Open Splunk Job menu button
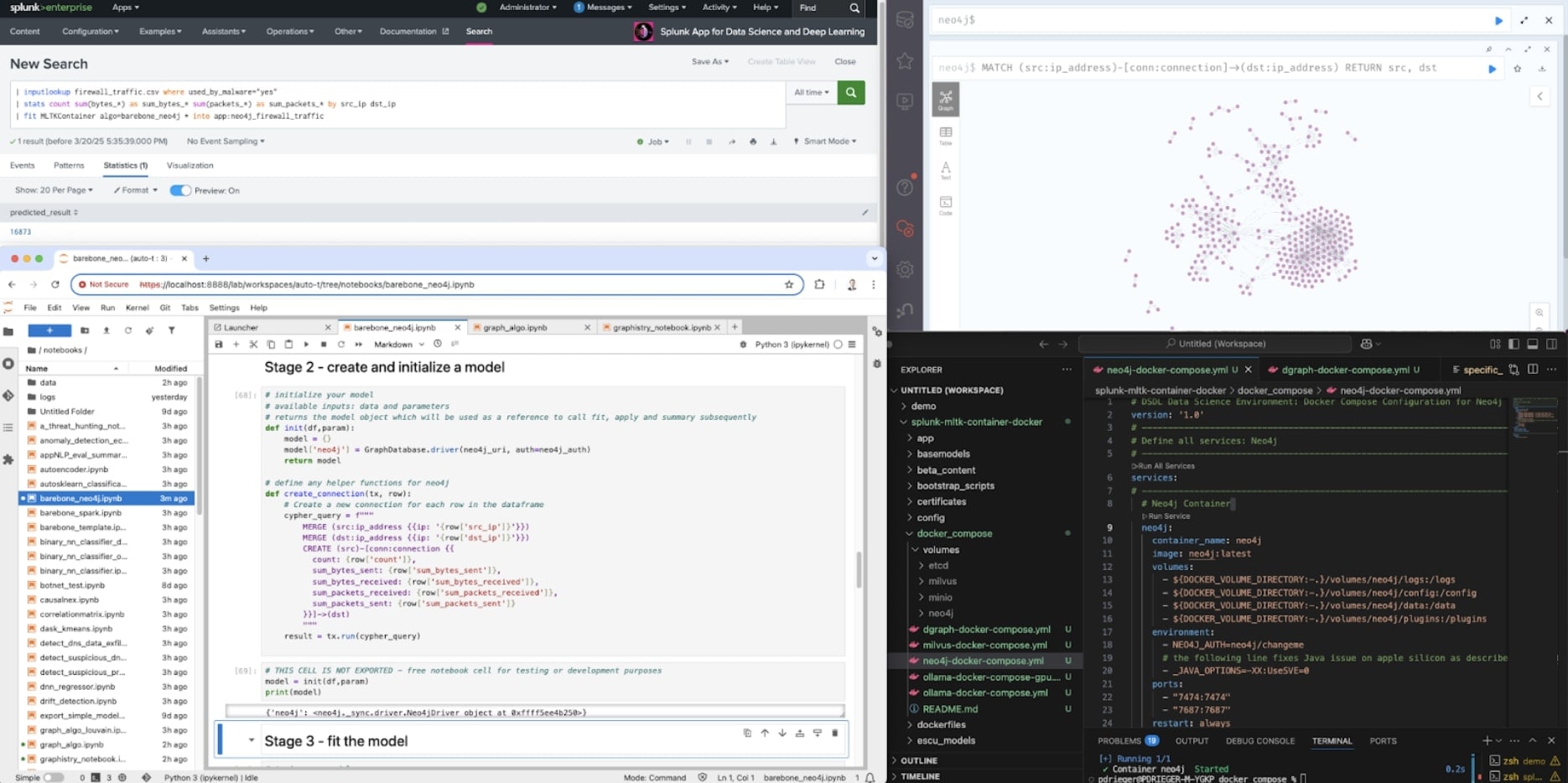Viewport: 1568px width, 783px height. (x=653, y=142)
